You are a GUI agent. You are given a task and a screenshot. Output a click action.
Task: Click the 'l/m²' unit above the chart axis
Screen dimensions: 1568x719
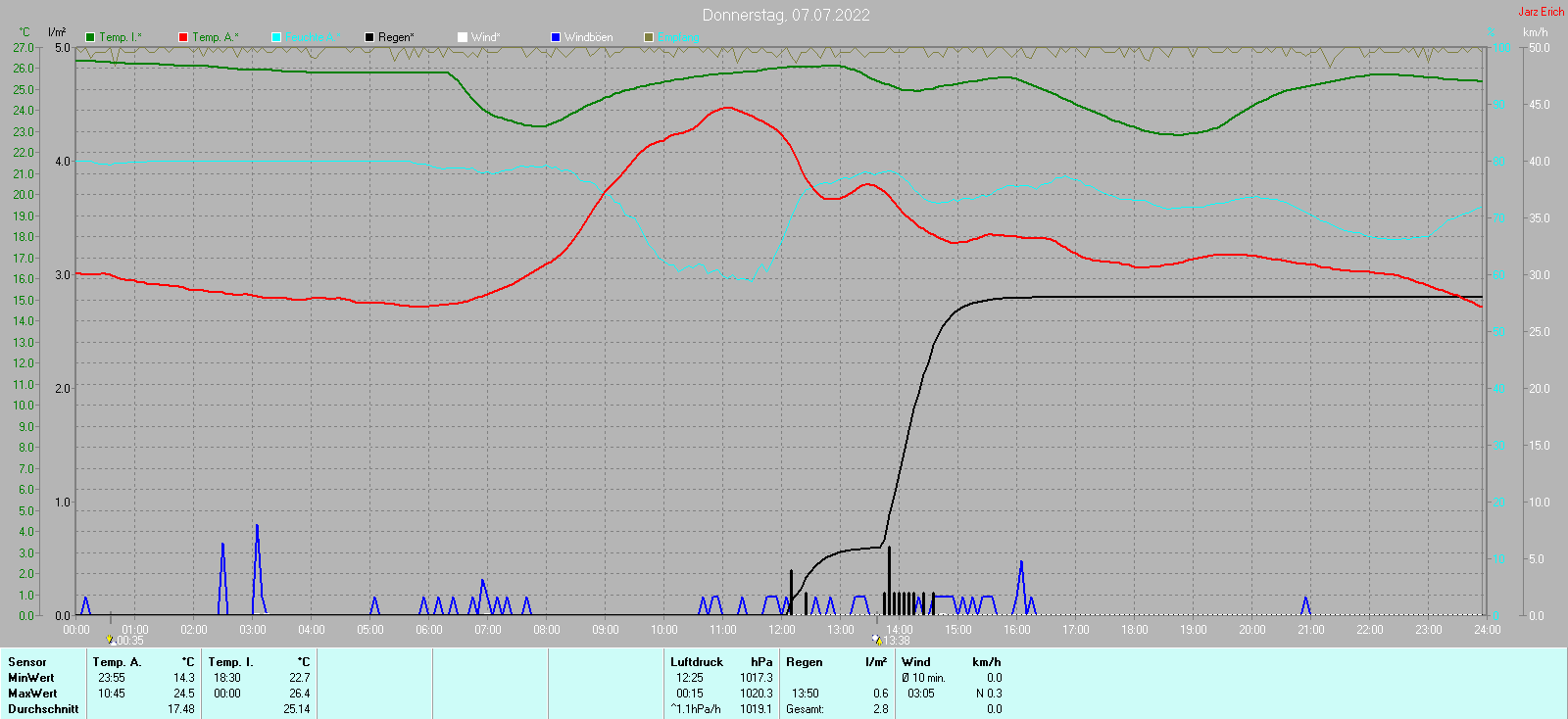pyautogui.click(x=57, y=32)
